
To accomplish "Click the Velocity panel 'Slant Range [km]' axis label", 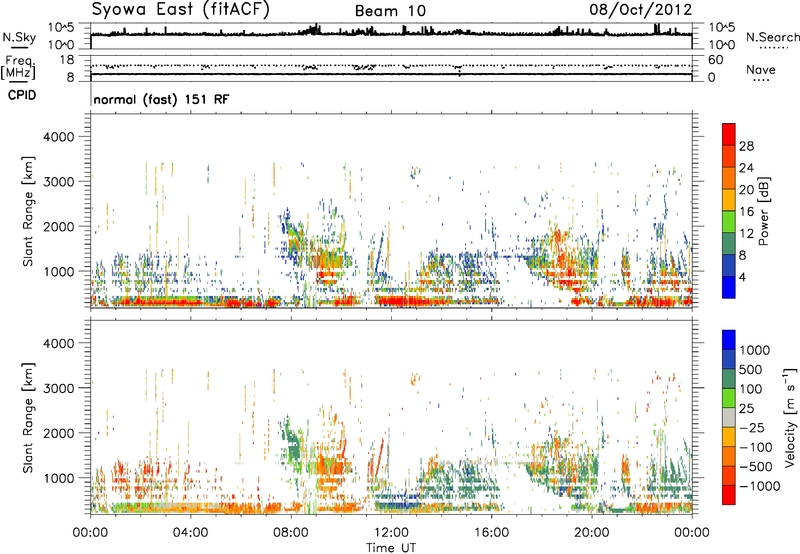I will point(27,418).
